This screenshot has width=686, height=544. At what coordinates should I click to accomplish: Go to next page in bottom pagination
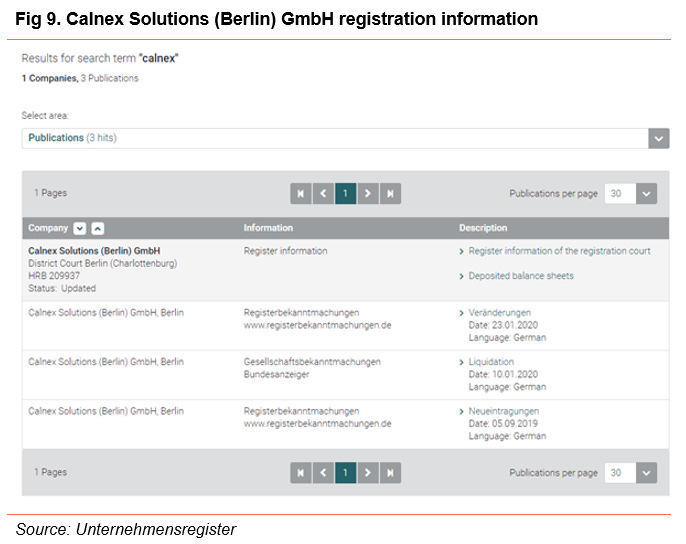coord(368,473)
